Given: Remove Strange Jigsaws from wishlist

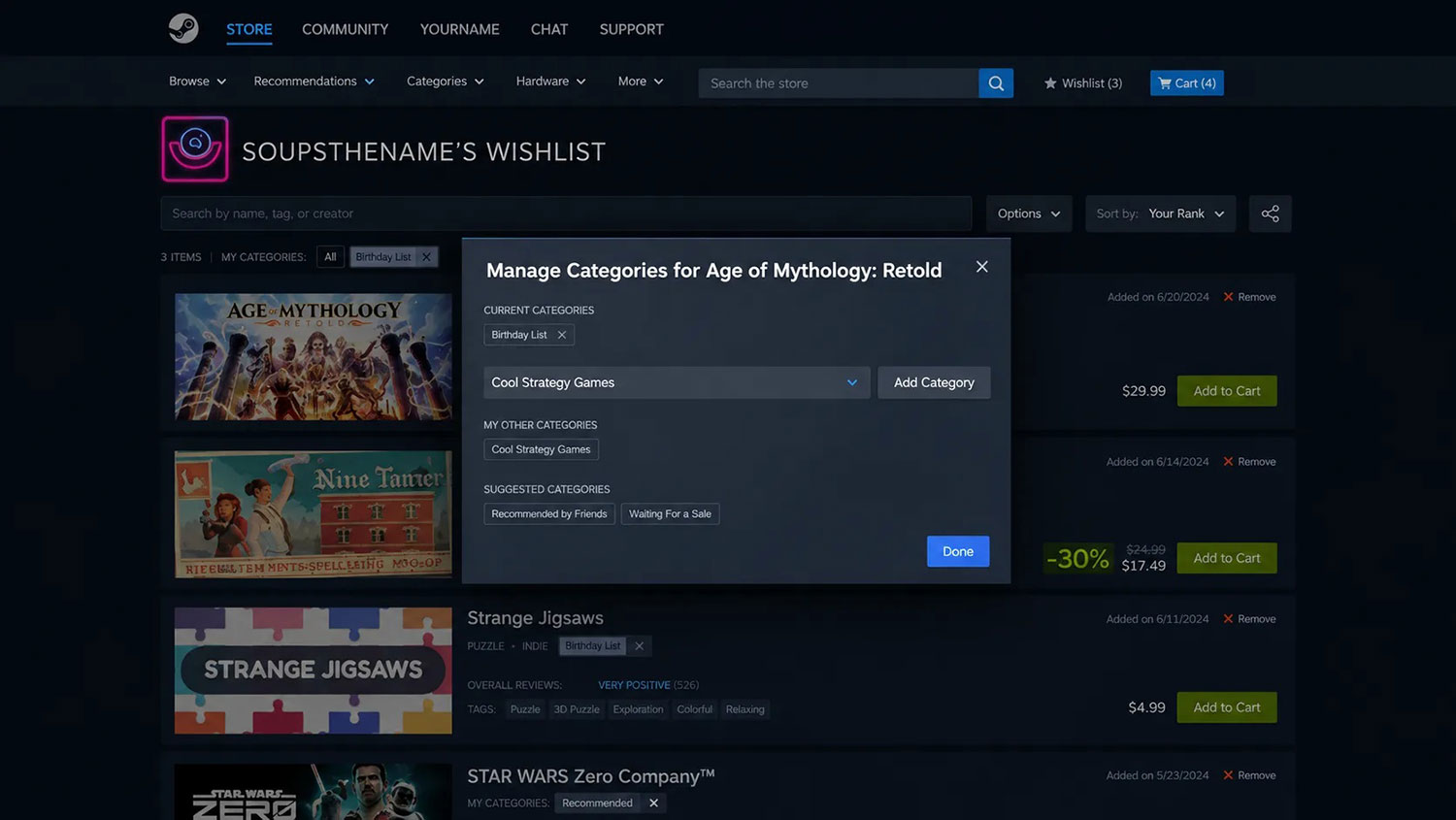Looking at the screenshot, I should pyautogui.click(x=1249, y=619).
